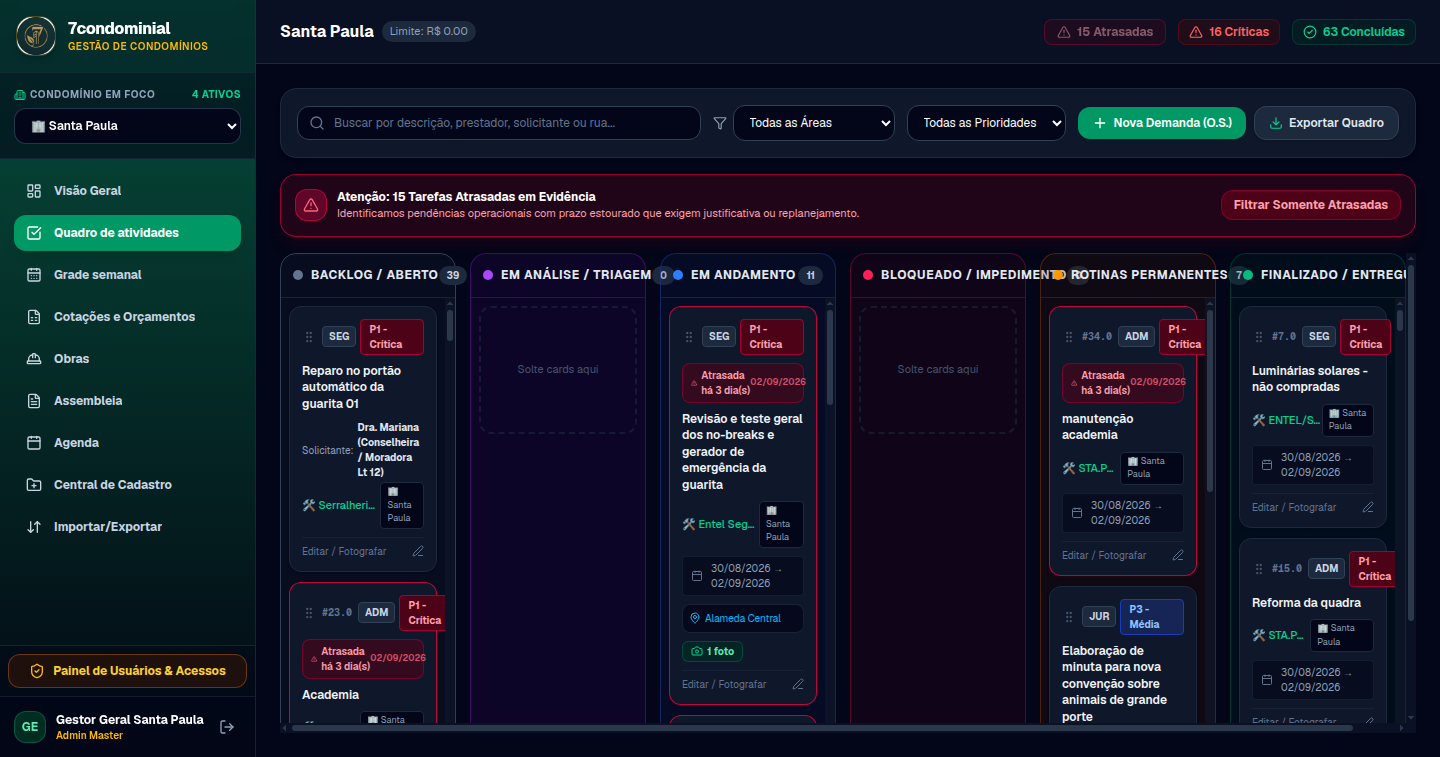Click drag handle on card #34.0
The image size is (1440, 757).
(1068, 337)
